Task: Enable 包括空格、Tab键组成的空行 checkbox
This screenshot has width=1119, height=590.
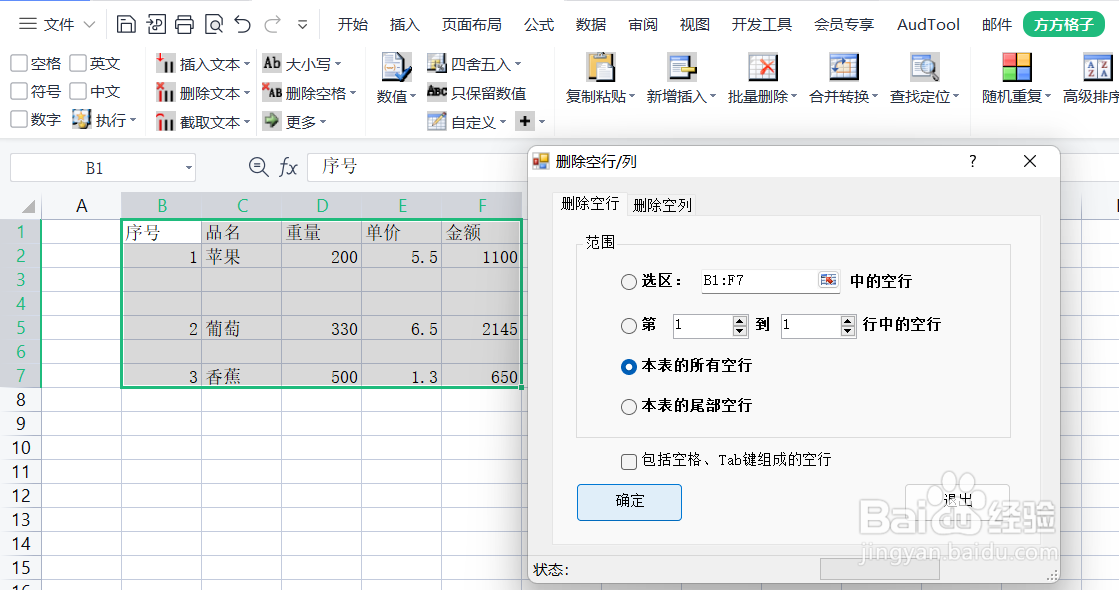Action: pyautogui.click(x=628, y=461)
